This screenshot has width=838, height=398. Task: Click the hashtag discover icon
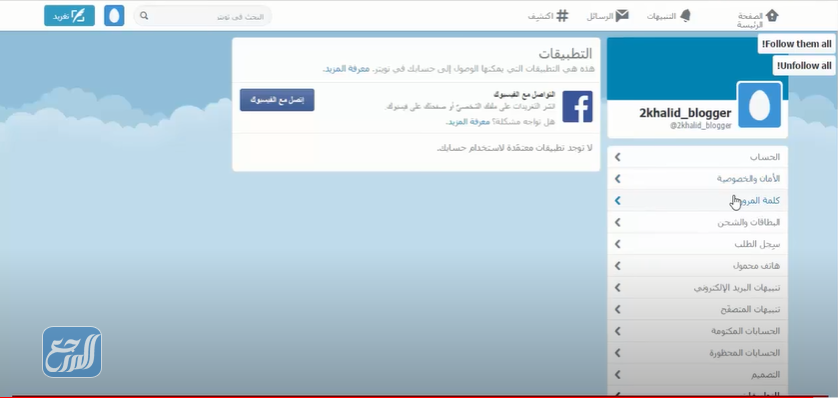[x=562, y=16]
